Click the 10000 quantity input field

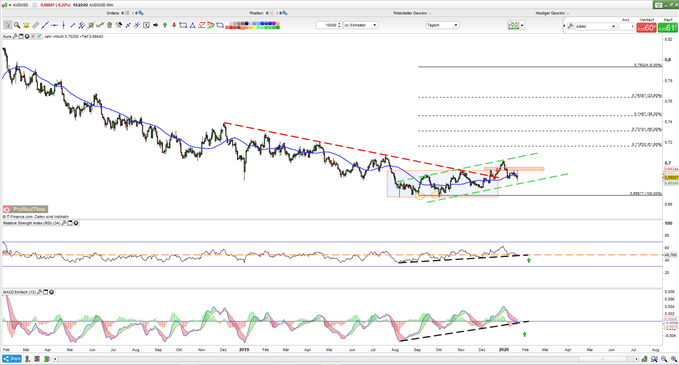[x=327, y=25]
